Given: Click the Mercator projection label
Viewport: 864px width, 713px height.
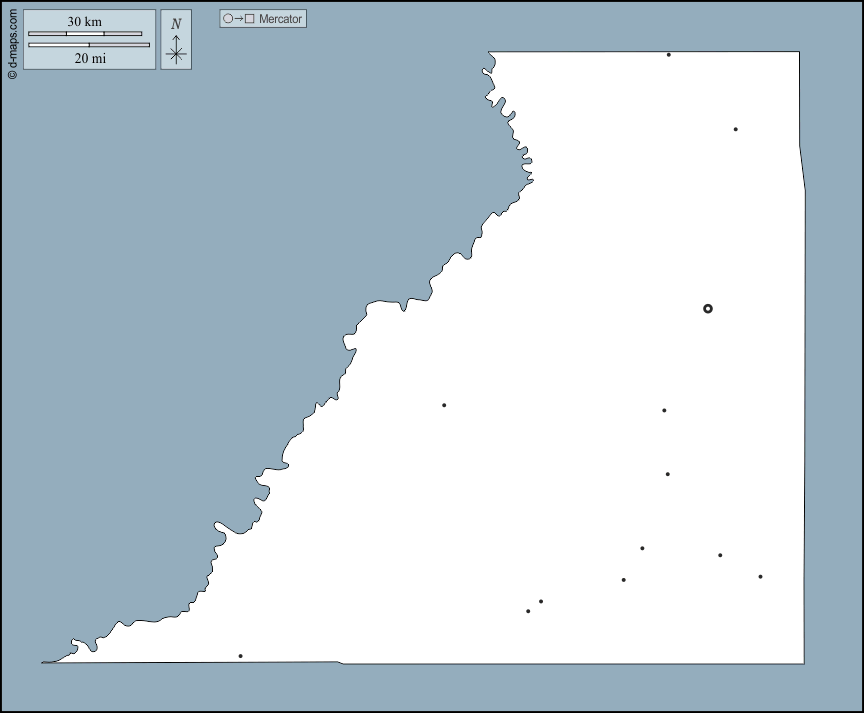Looking at the screenshot, I should pos(280,19).
